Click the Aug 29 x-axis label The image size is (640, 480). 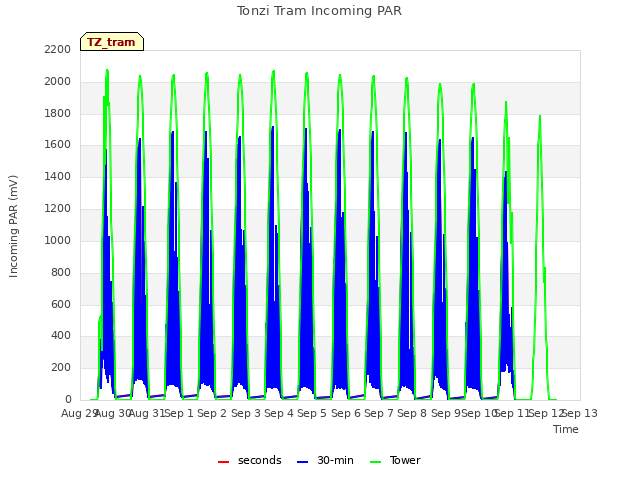[79, 414]
